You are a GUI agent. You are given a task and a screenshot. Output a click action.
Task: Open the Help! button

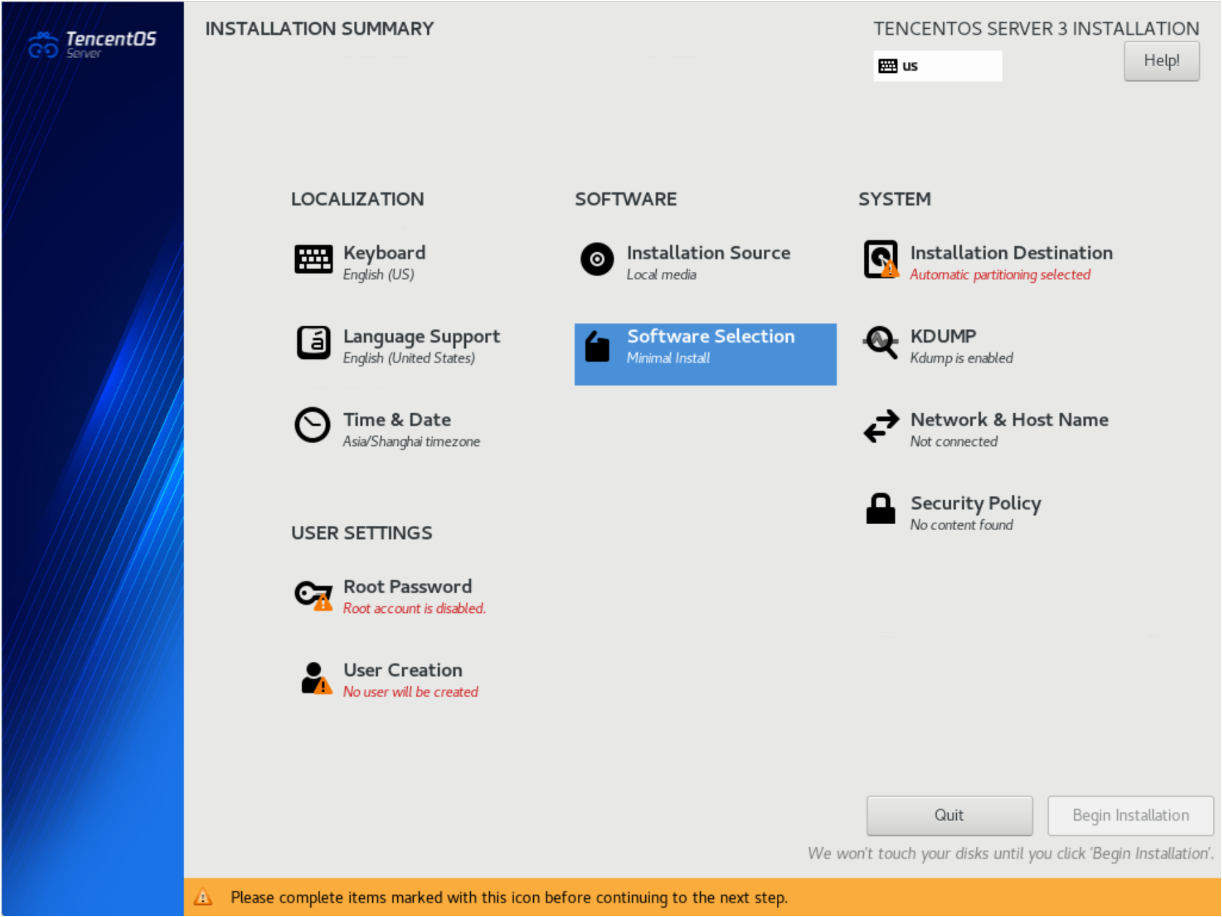coord(1162,60)
